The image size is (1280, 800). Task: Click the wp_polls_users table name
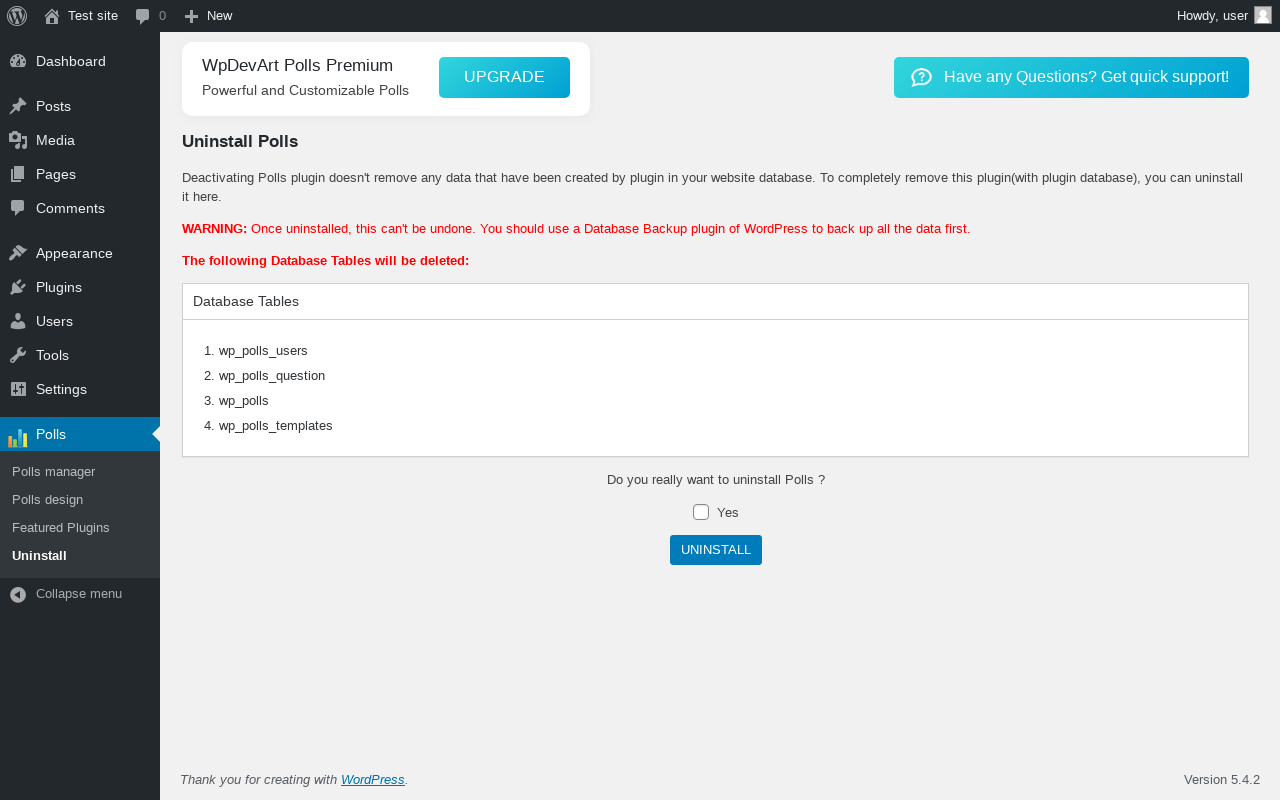click(x=263, y=351)
